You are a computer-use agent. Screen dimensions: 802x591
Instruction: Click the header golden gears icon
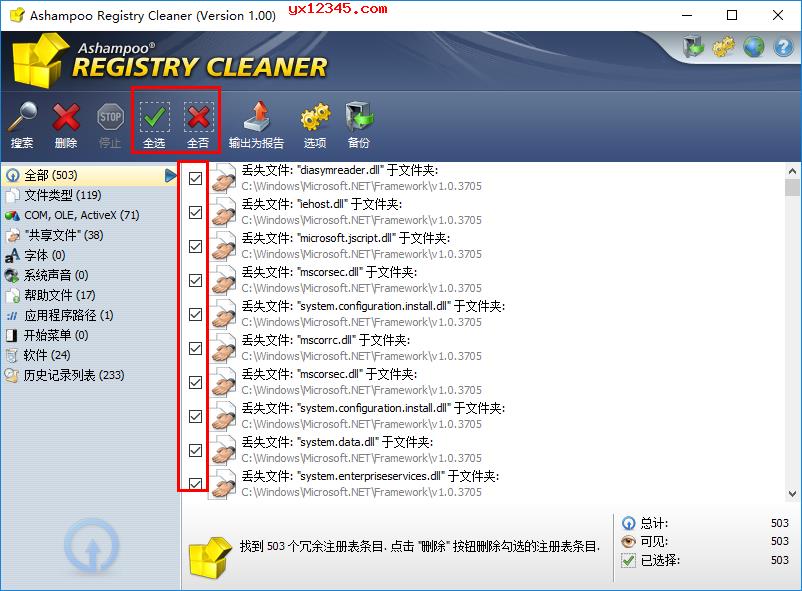[723, 47]
